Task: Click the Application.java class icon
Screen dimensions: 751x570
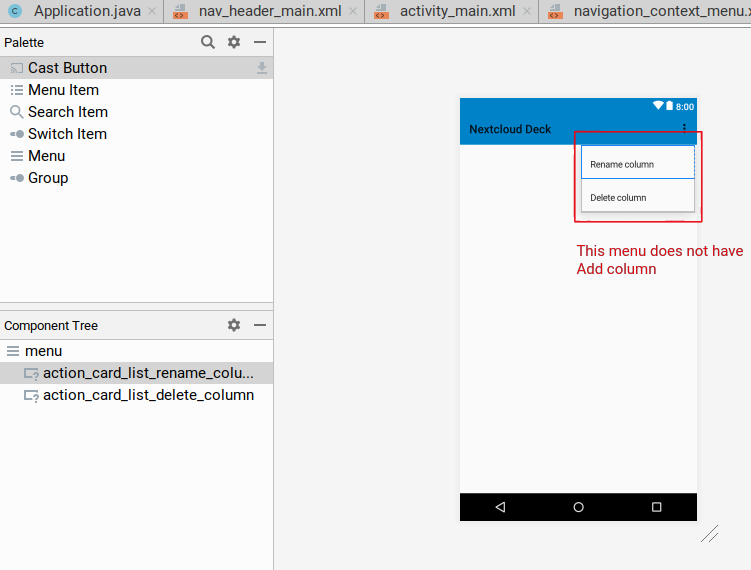Action: (x=15, y=11)
